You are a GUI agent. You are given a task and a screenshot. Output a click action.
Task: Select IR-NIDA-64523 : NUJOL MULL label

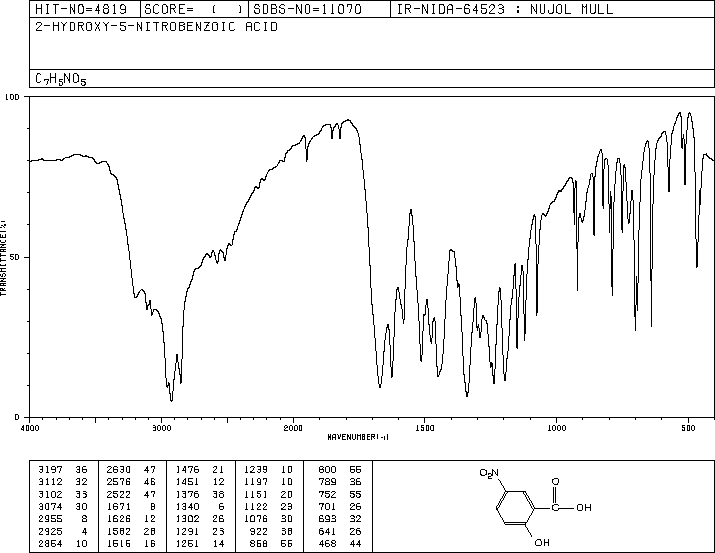(505, 9)
